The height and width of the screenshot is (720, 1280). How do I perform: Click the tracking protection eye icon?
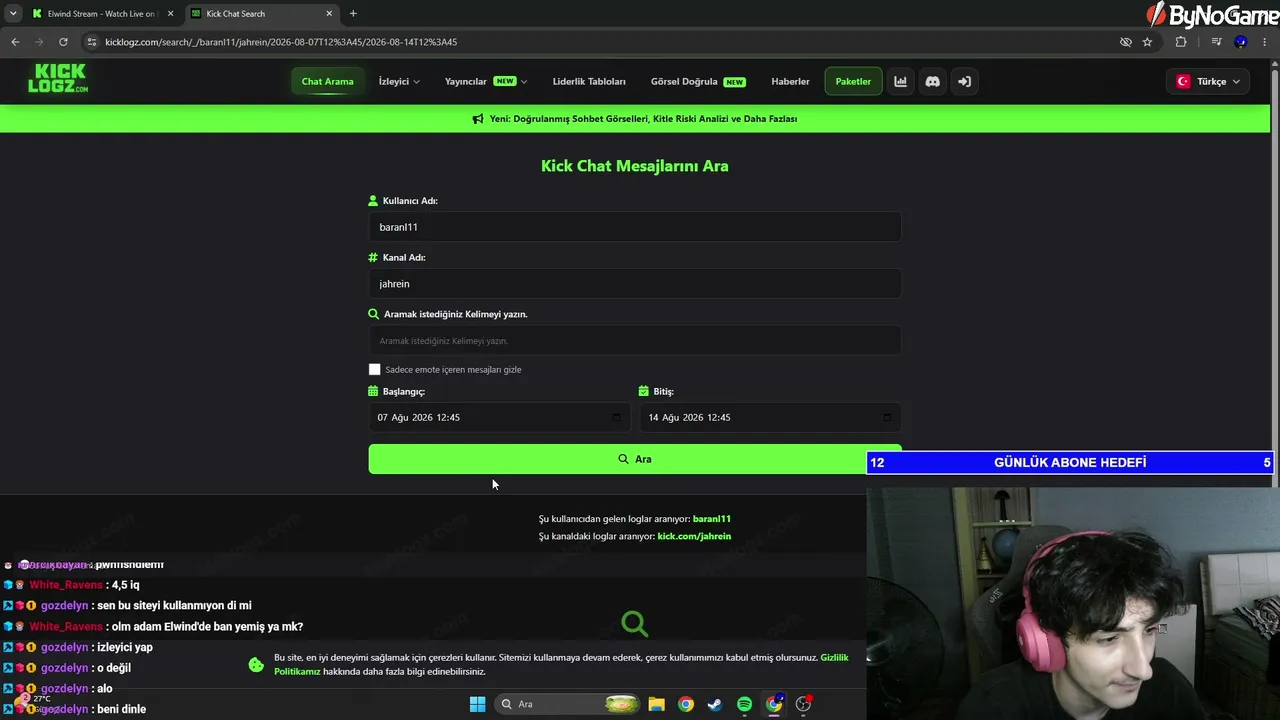pos(1125,42)
